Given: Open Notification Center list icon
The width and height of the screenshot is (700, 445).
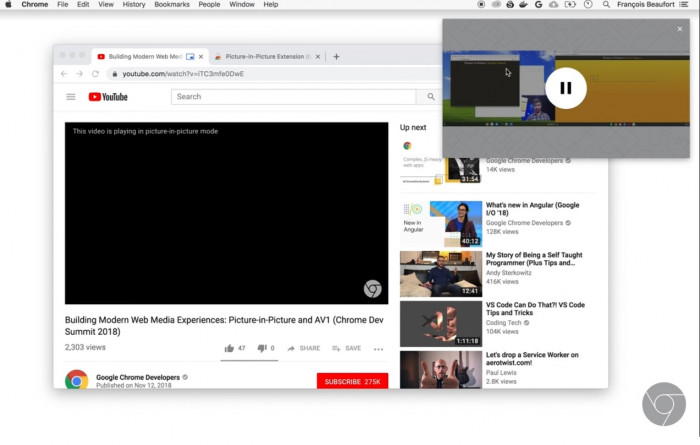Looking at the screenshot, I should tap(683, 4).
